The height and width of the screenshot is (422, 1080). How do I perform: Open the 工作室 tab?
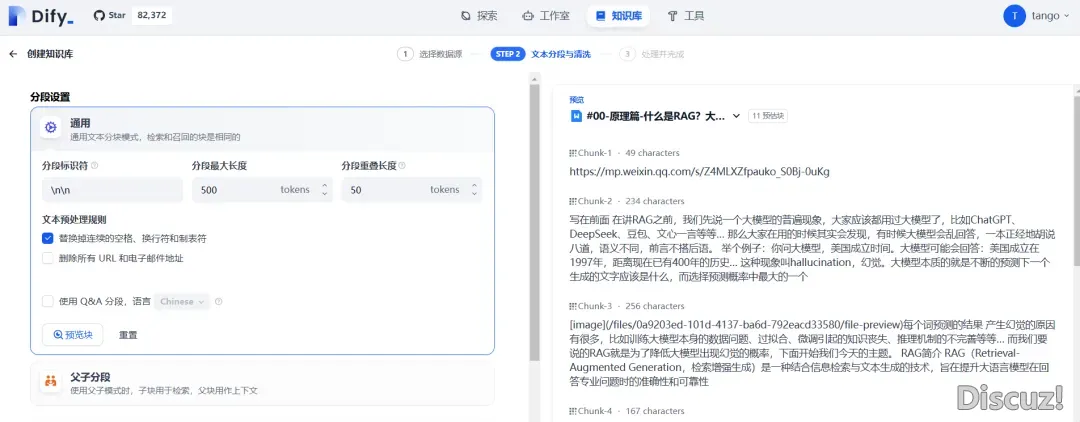point(546,16)
